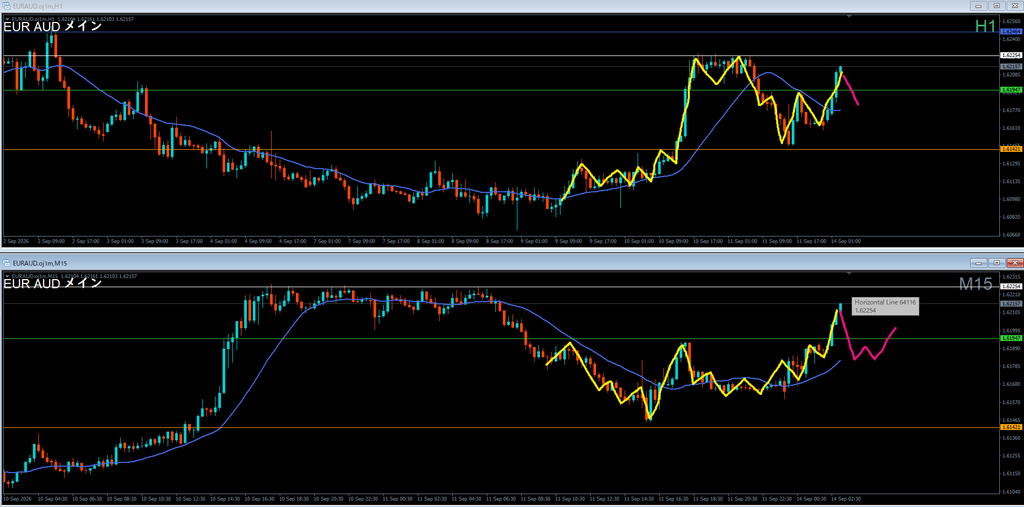Close the EURAUD M15 chart window
The image size is (1024, 507).
coord(1014,263)
